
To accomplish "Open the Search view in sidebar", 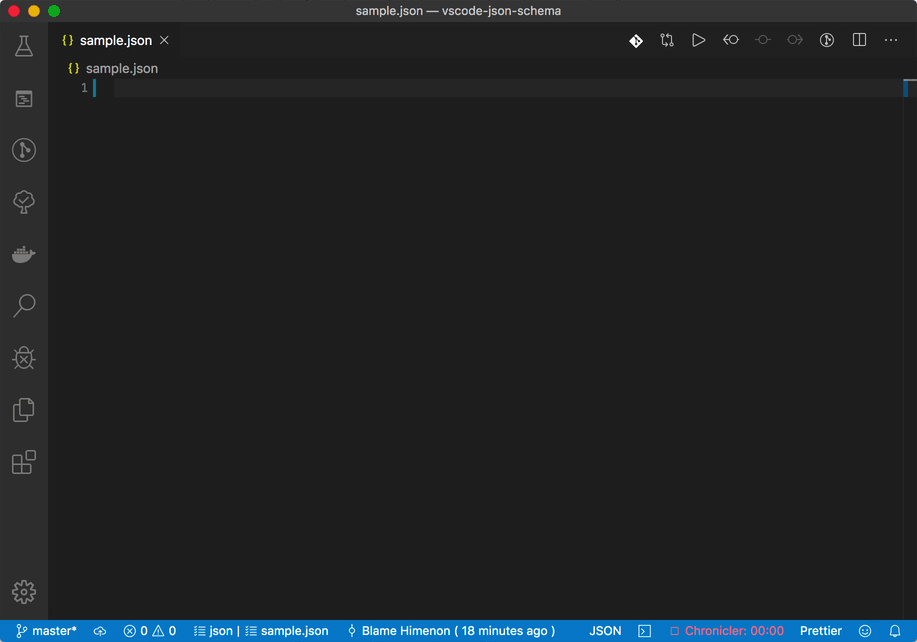I will [x=23, y=306].
